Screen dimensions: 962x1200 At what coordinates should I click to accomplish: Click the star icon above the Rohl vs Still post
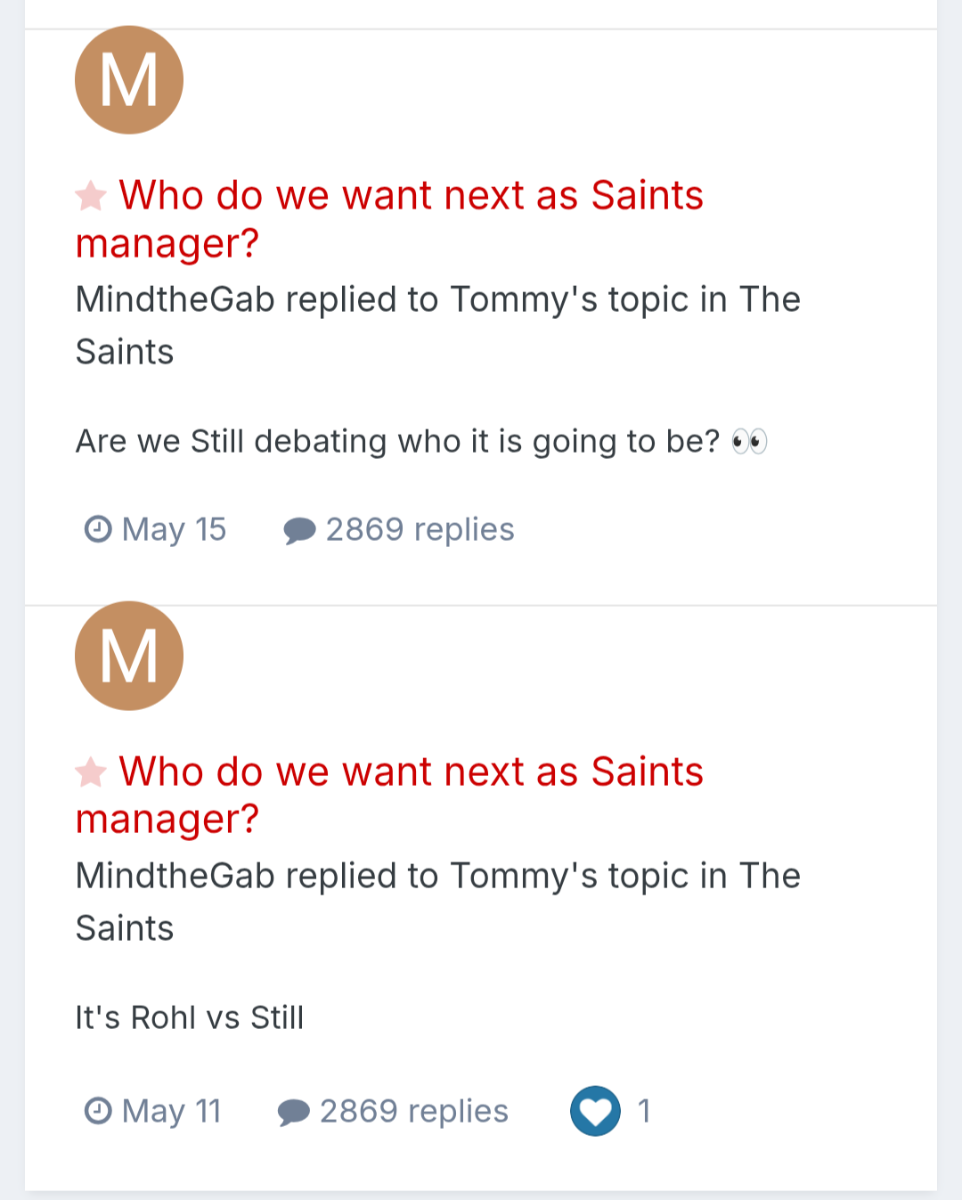(91, 772)
